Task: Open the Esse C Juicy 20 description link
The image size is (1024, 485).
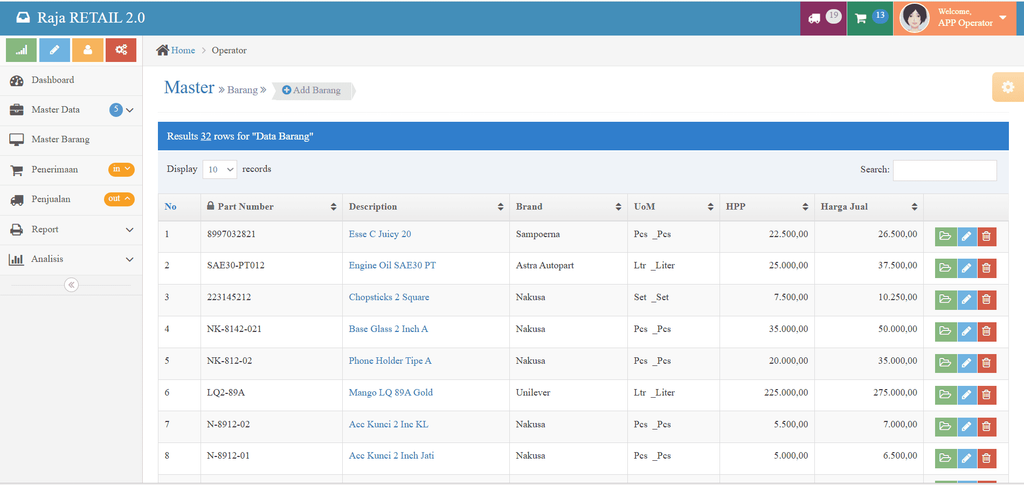Action: (379, 234)
